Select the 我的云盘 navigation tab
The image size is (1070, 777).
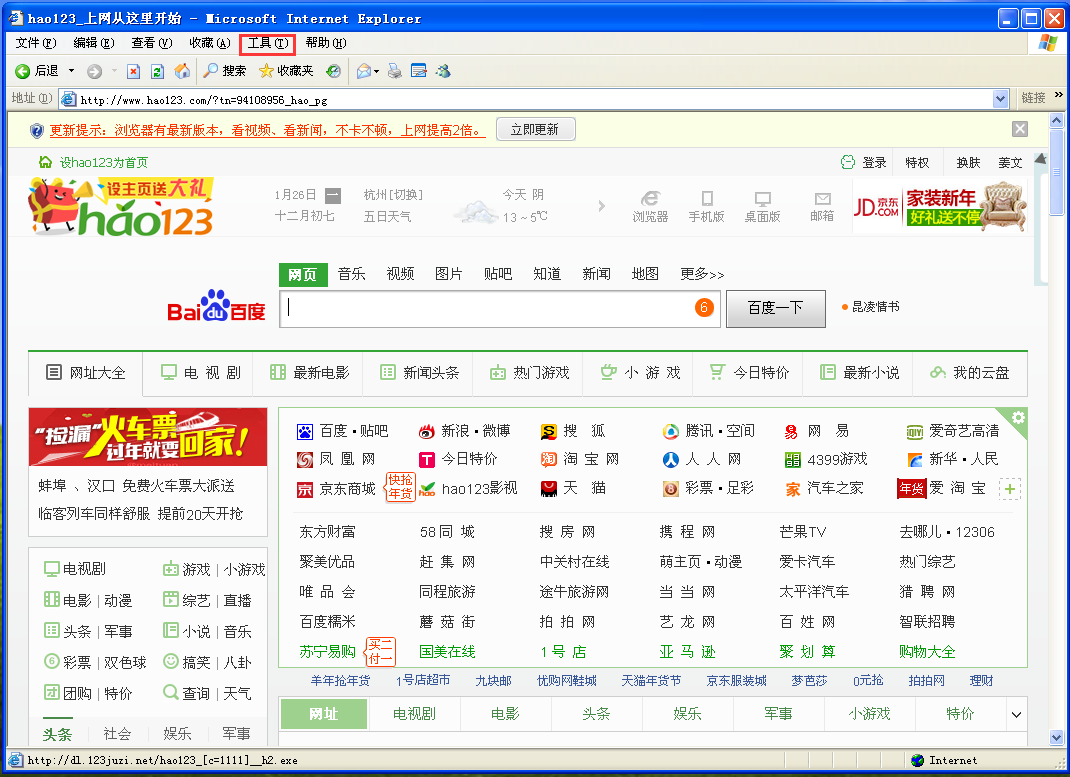point(969,373)
